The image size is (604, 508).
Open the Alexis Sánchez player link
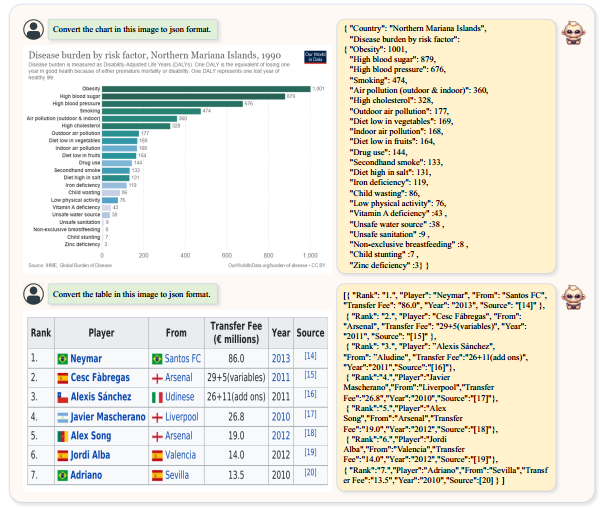(x=101, y=397)
